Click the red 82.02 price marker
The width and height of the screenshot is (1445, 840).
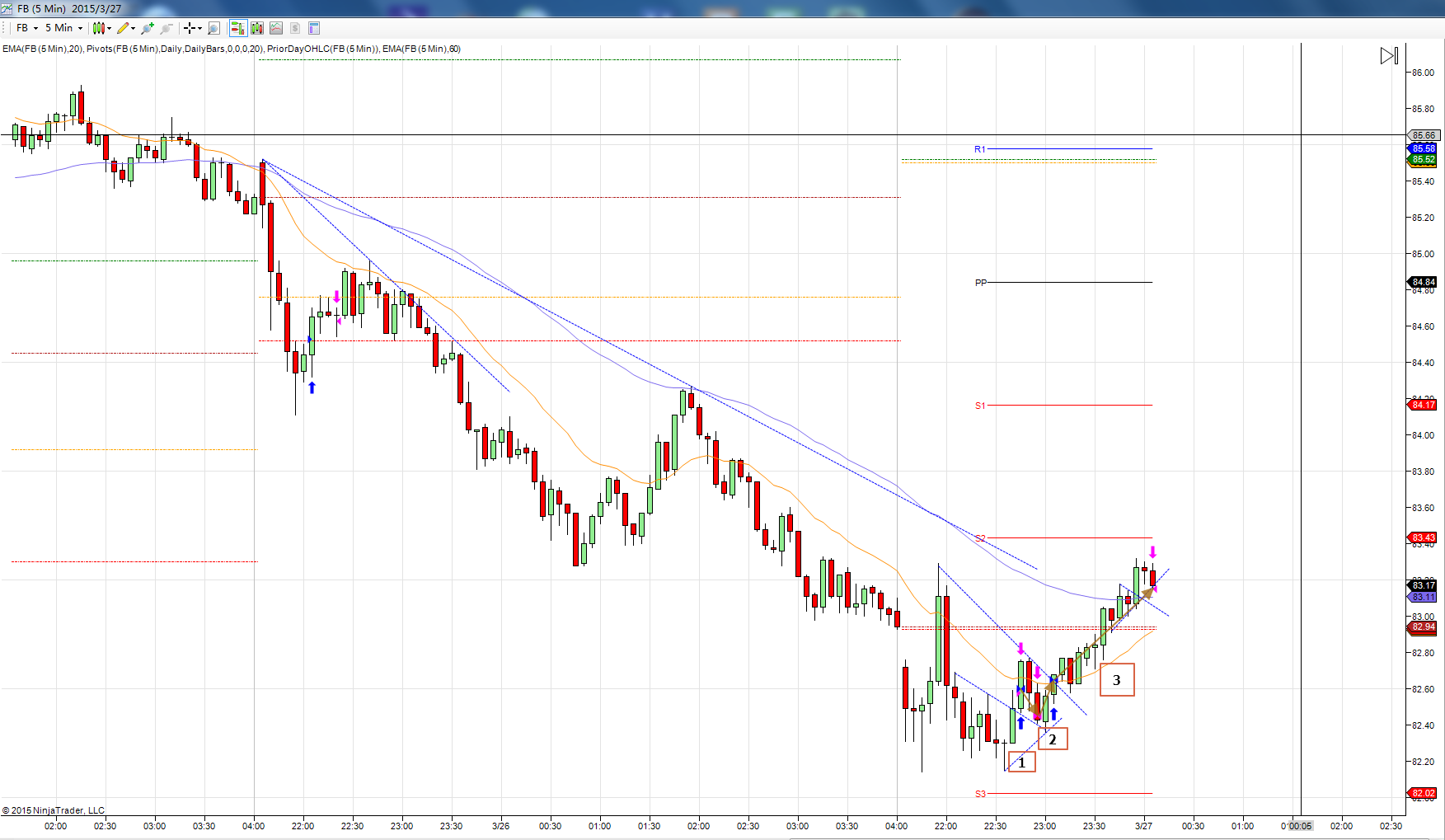[1423, 793]
